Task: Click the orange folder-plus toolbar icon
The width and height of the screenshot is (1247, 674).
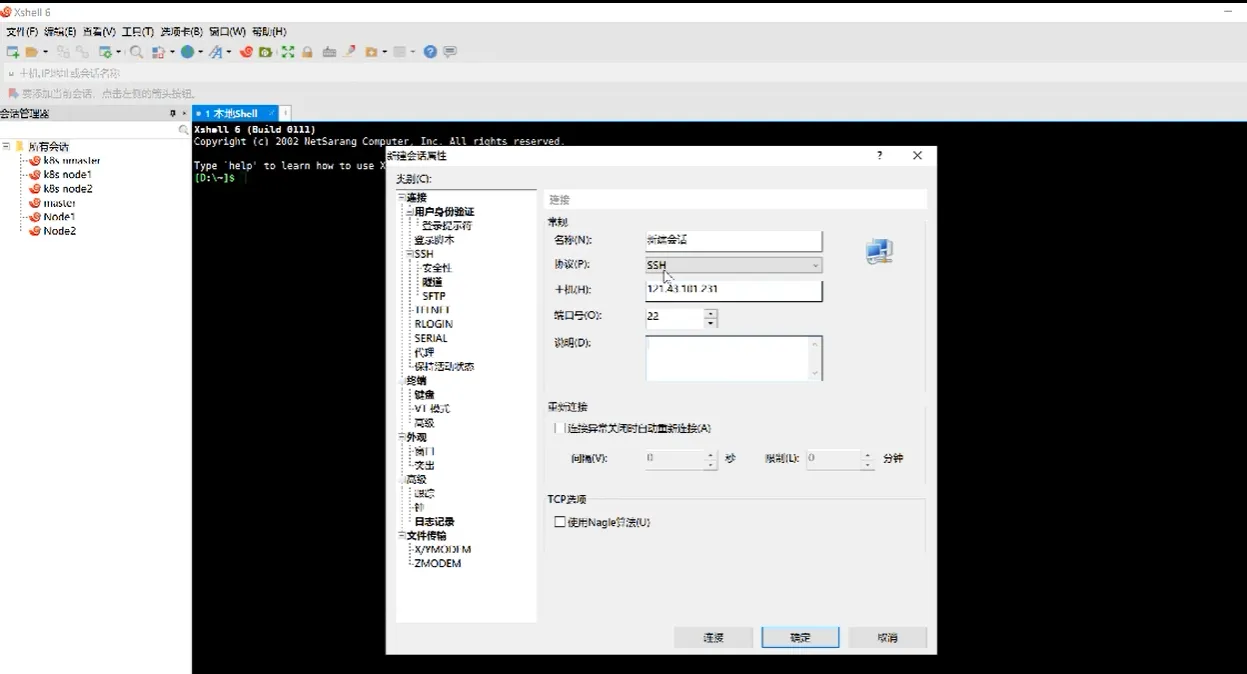Action: pyautogui.click(x=372, y=52)
